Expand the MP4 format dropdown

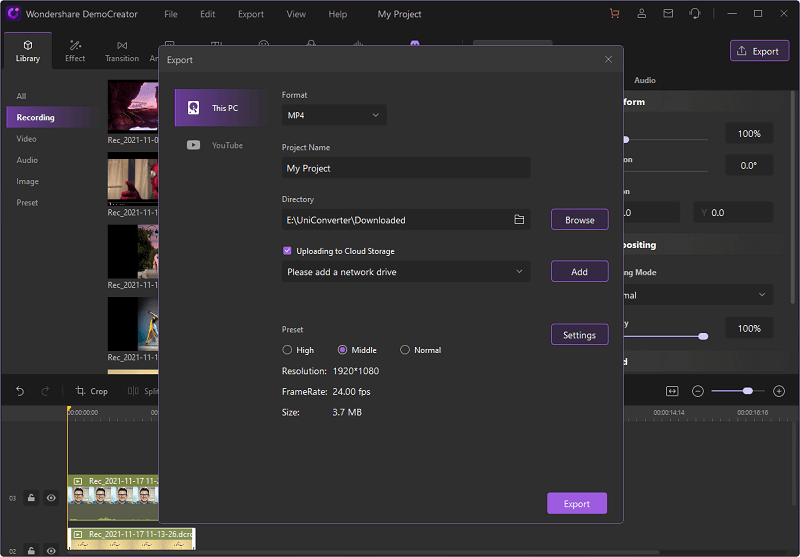334,115
